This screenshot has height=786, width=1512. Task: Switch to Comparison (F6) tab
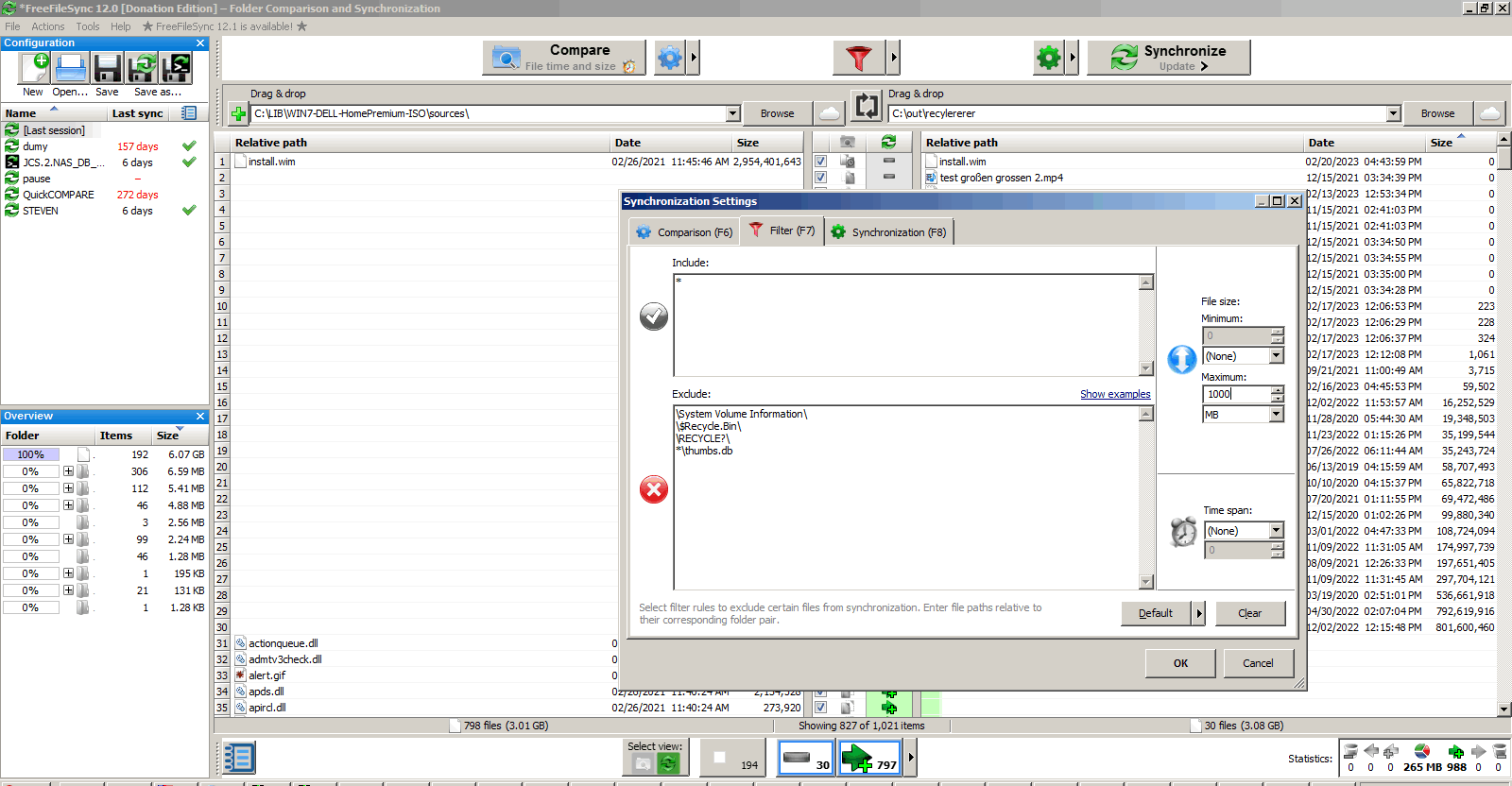point(684,232)
